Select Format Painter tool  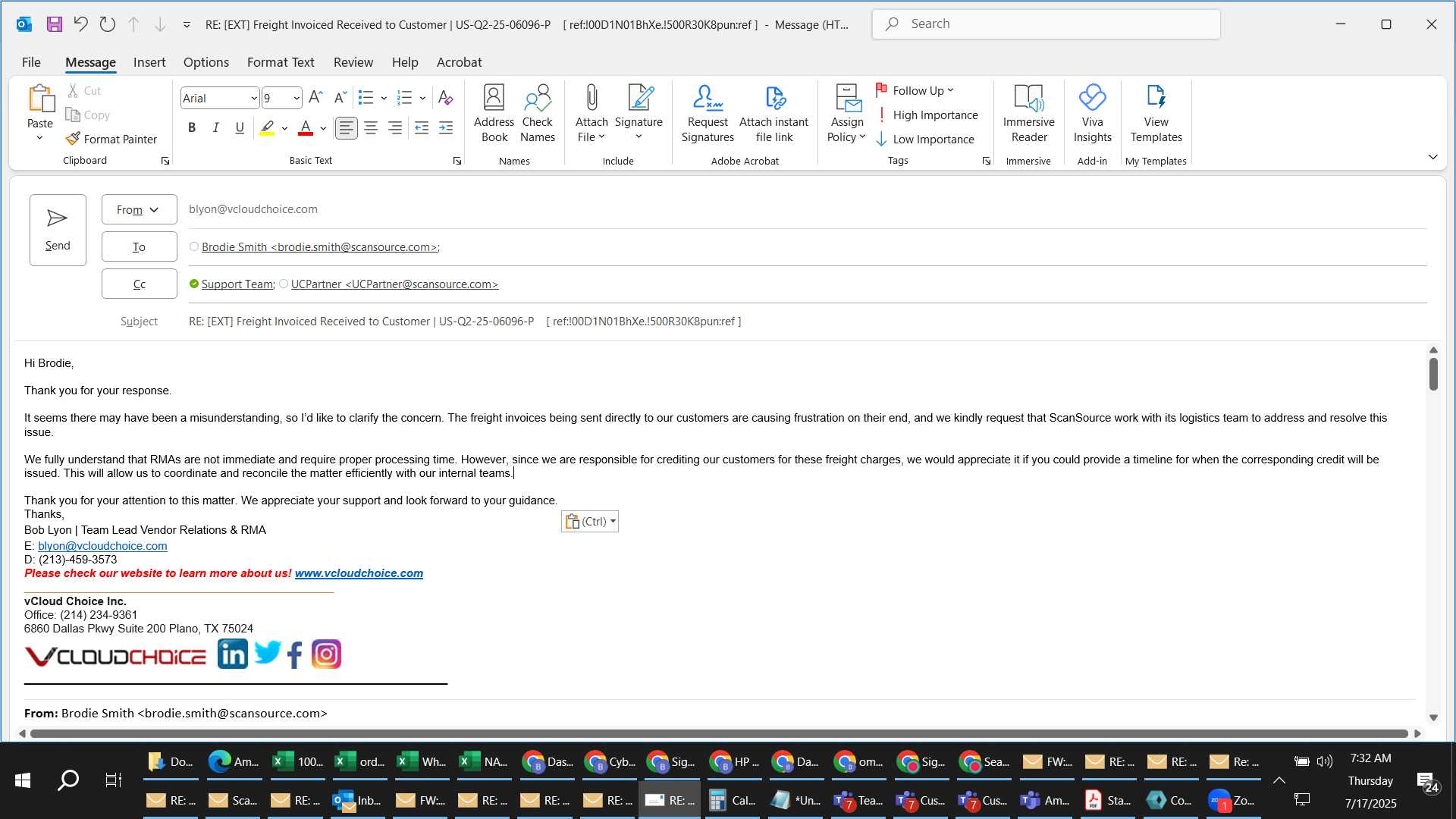111,139
